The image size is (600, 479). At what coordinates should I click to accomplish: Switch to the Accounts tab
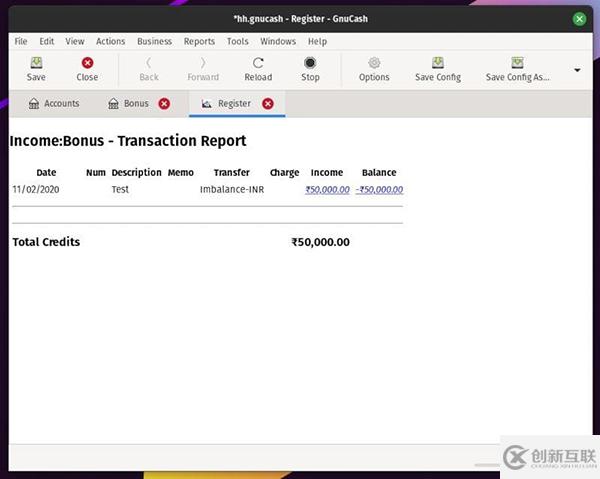pos(54,104)
